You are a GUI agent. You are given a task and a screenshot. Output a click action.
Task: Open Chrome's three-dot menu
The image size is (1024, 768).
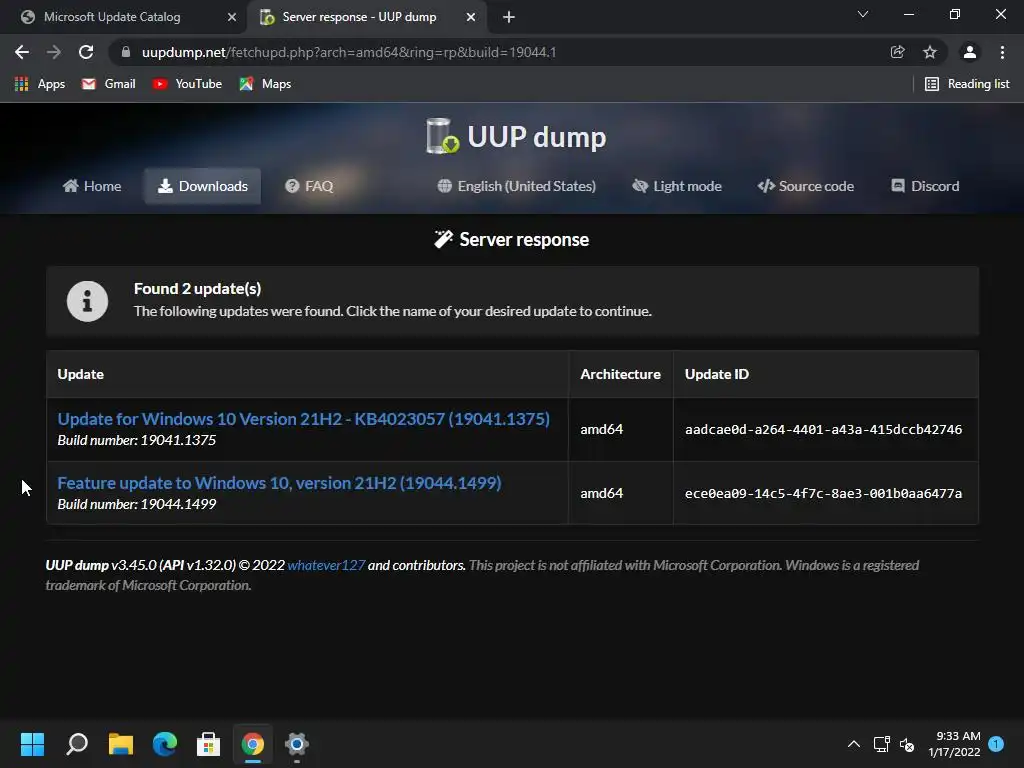pos(1002,52)
